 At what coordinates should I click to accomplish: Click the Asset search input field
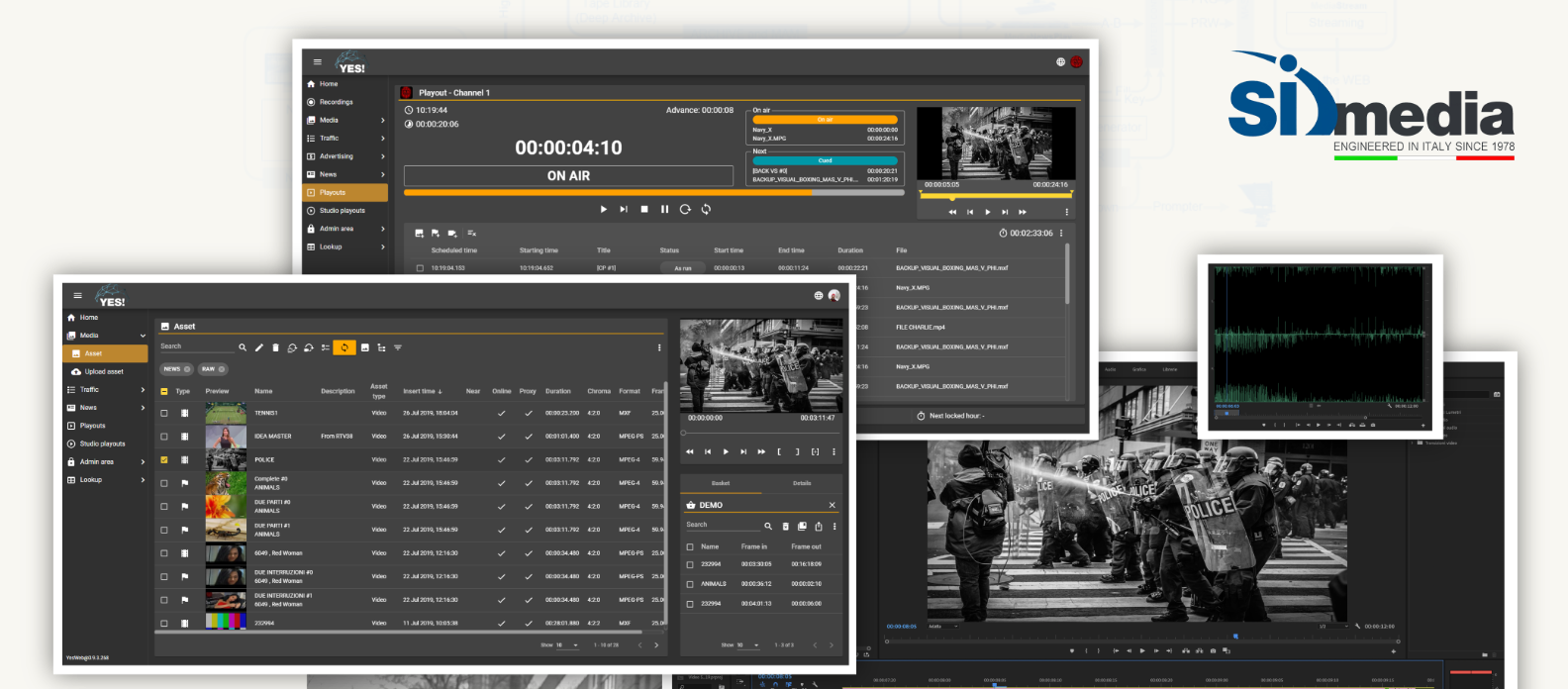(x=197, y=346)
